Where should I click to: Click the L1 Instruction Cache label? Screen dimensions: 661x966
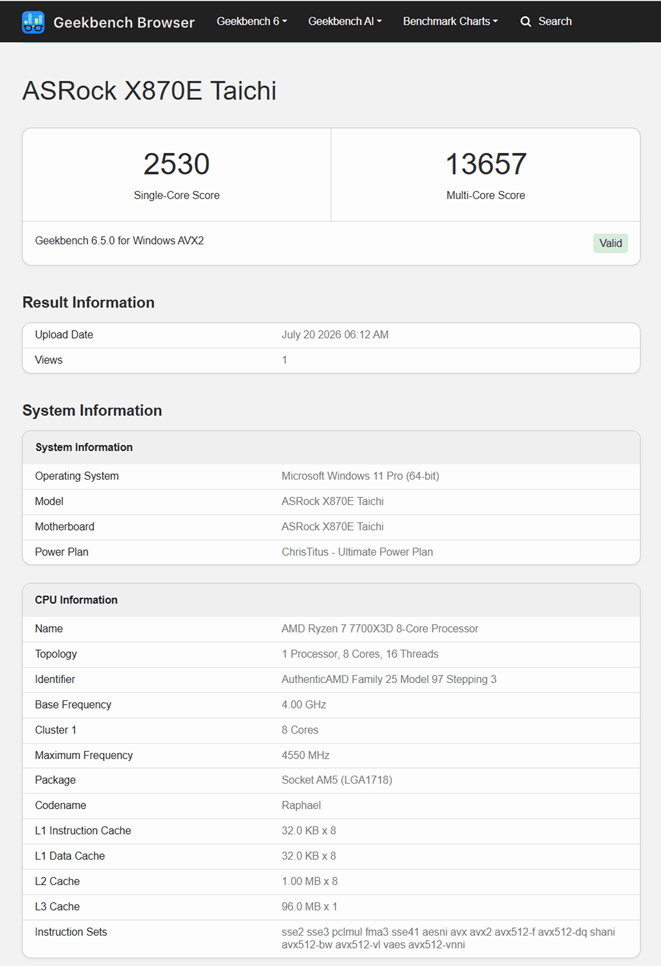point(83,830)
